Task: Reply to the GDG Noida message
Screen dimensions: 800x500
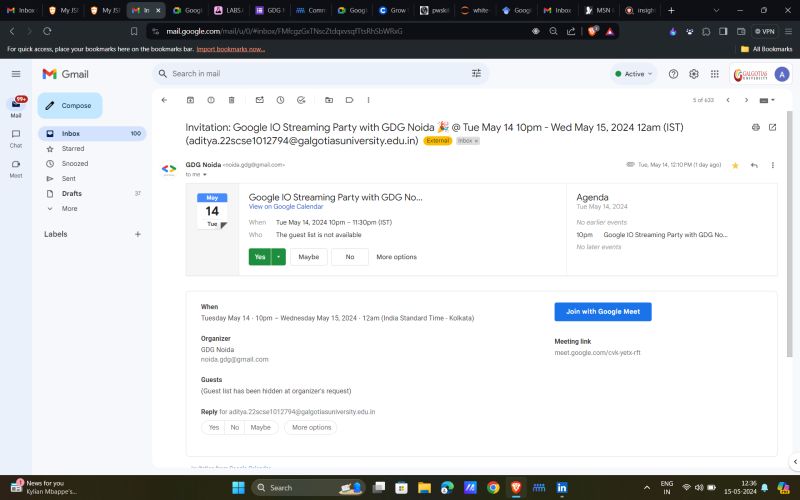Action: click(754, 165)
